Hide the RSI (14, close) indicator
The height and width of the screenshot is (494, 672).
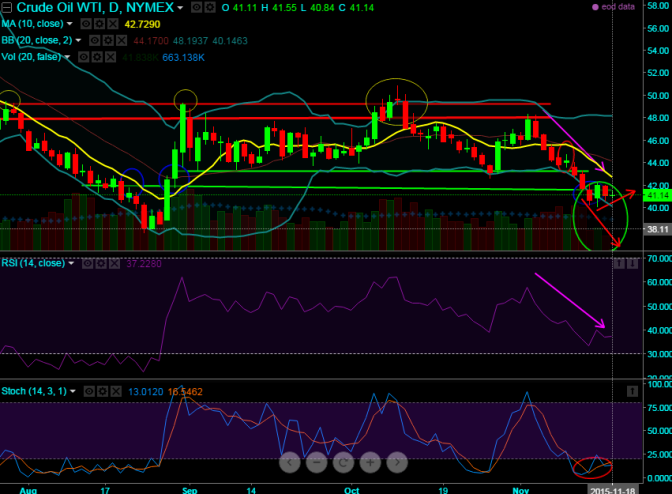[87, 263]
